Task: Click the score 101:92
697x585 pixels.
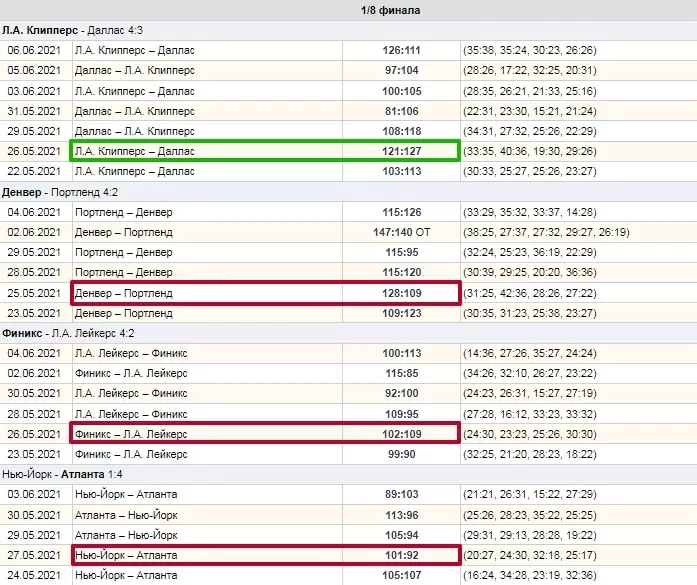Action: pyautogui.click(x=401, y=555)
